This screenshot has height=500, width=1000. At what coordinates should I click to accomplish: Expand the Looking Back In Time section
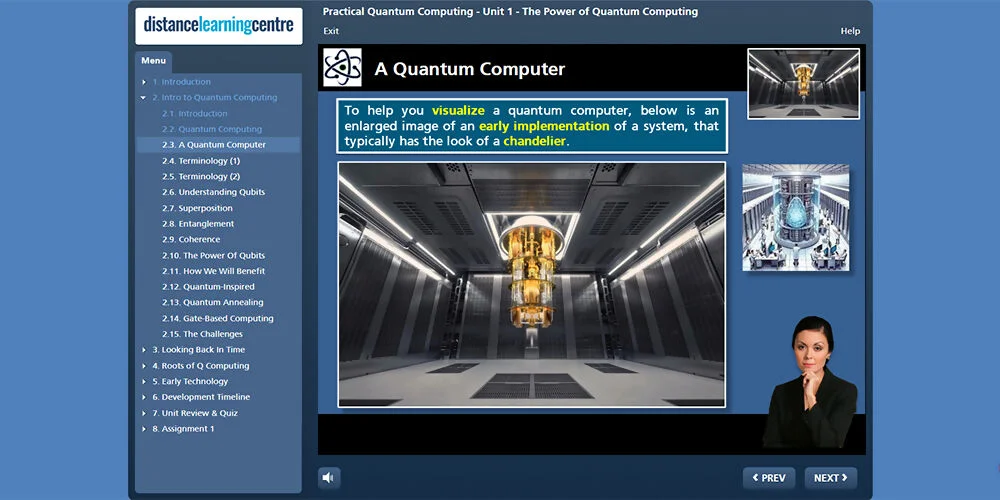144,350
